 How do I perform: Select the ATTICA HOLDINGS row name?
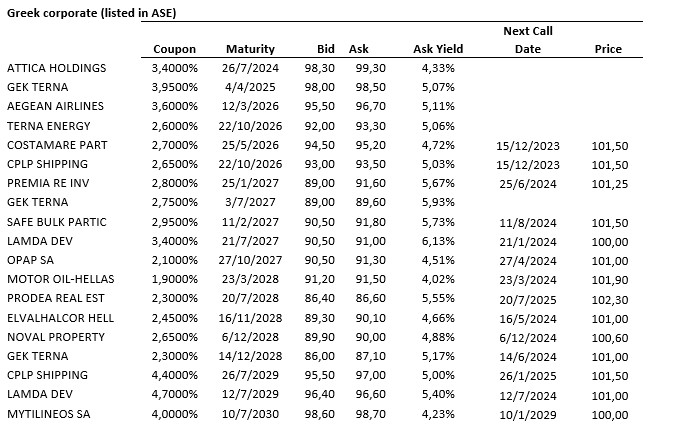pos(55,68)
